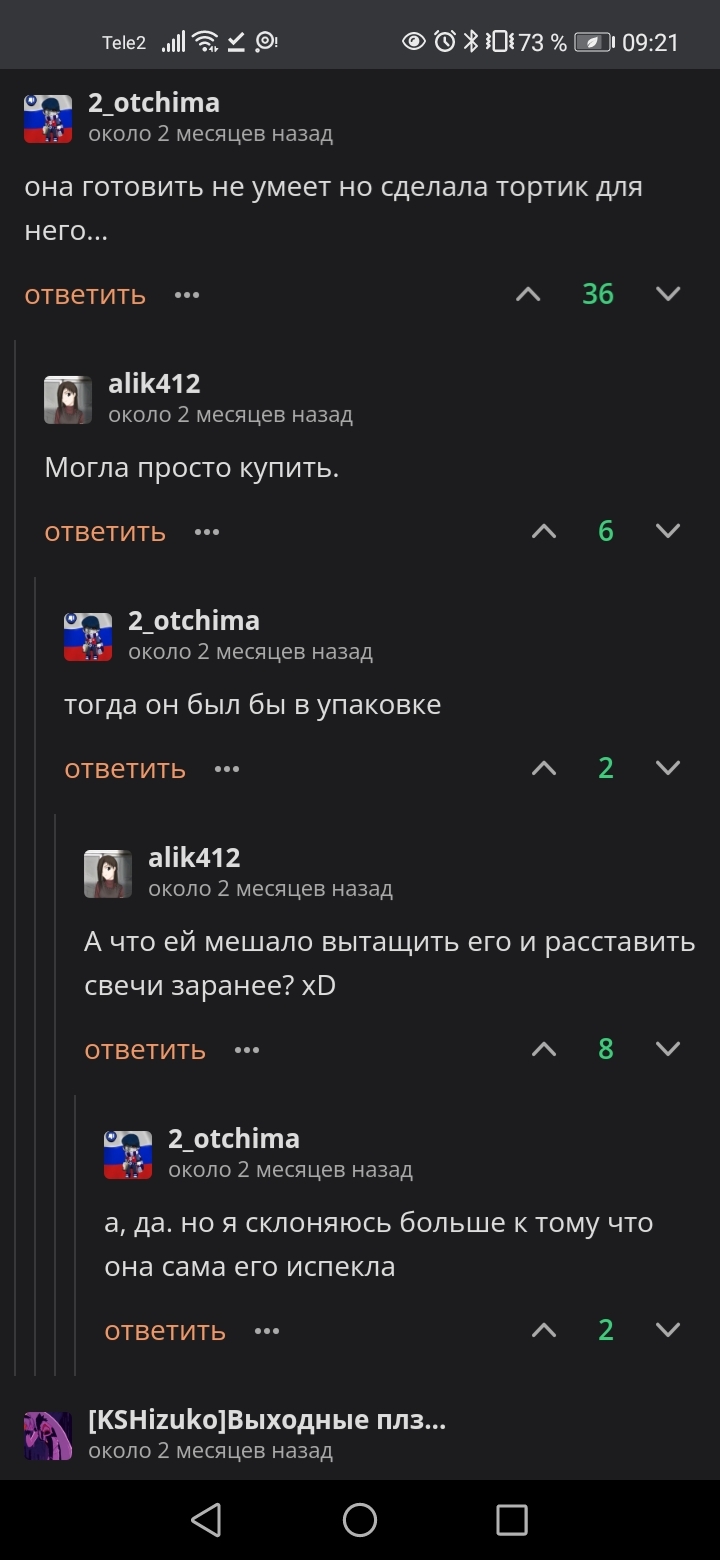Screen dimensions: 720x1560
Task: Tap 2_otchima's flag avatar on the top comment
Action: coord(48,119)
